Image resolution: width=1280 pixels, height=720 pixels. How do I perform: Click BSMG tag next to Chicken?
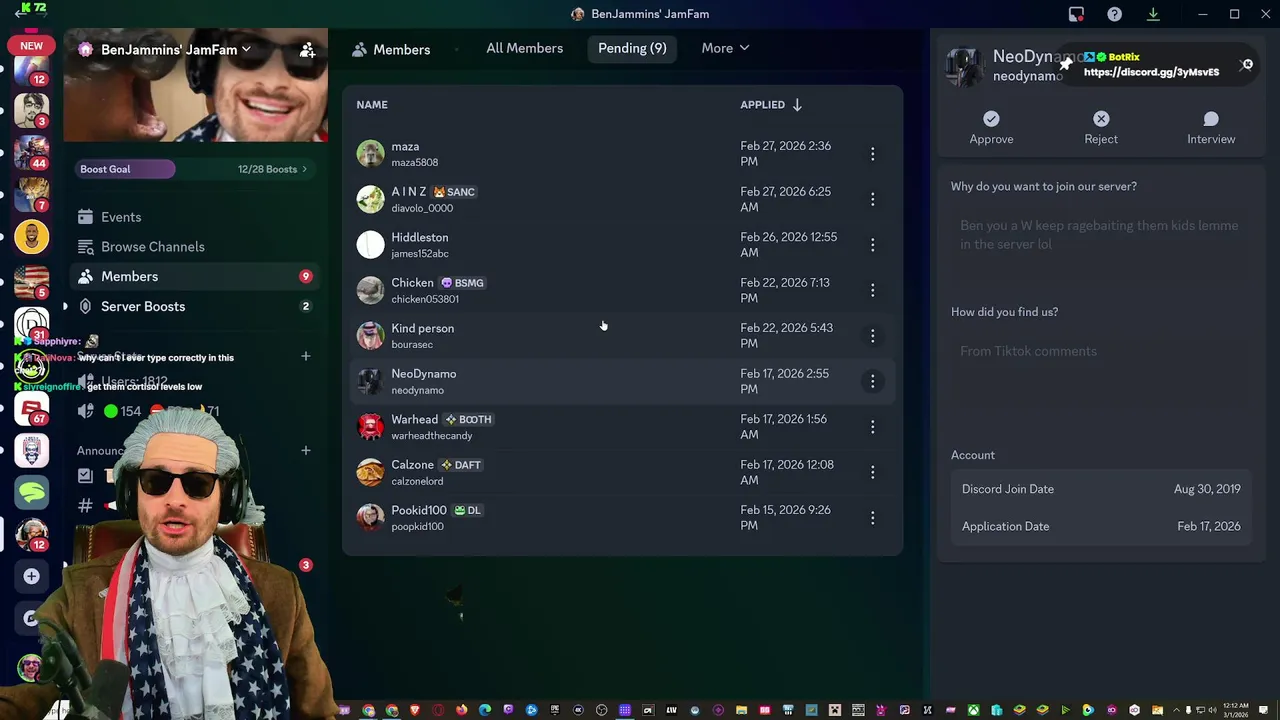pyautogui.click(x=462, y=283)
